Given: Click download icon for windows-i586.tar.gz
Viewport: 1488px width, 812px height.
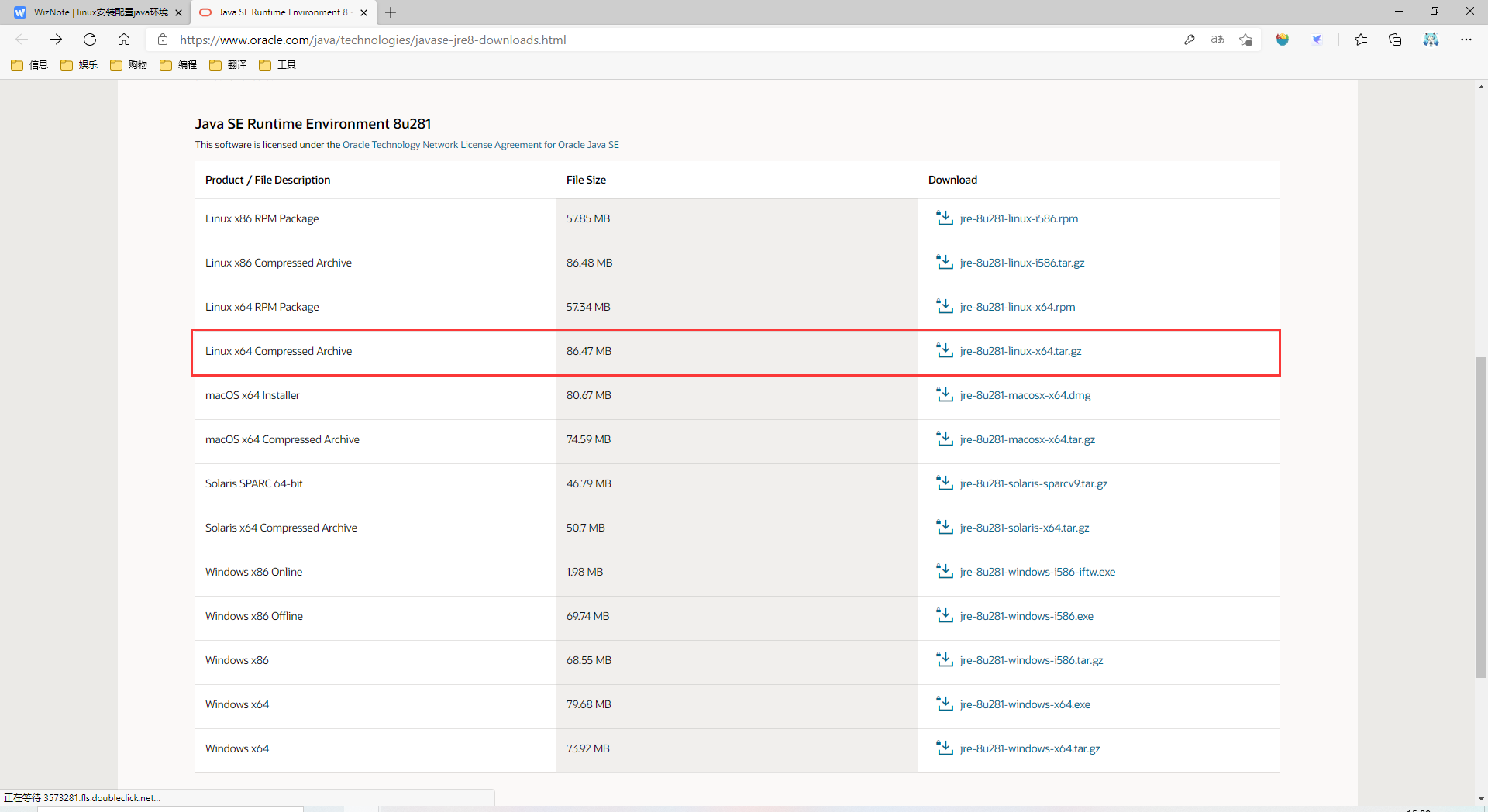Looking at the screenshot, I should click(944, 659).
